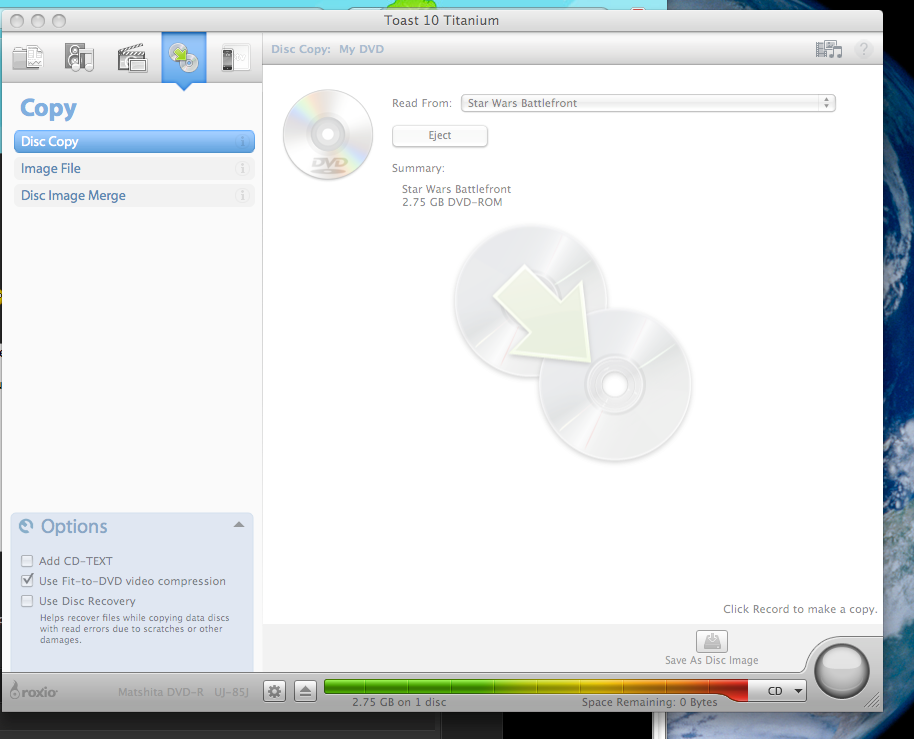
Task: Select Disc Copy in sidebar
Action: (x=134, y=142)
